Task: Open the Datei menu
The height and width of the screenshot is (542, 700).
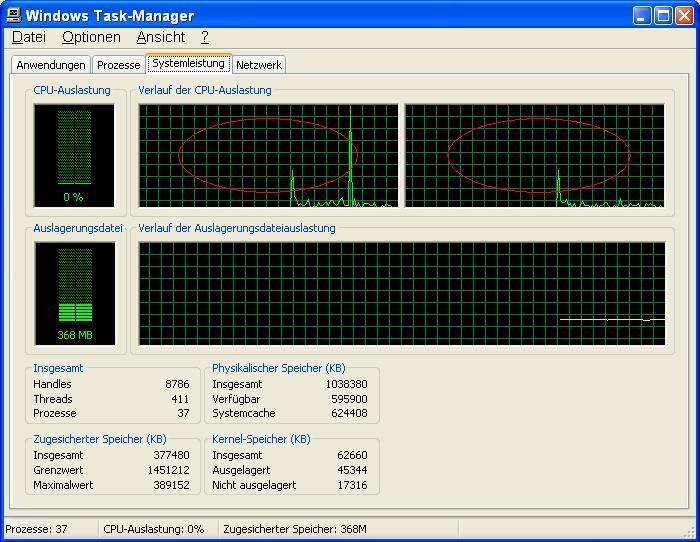Action: (29, 37)
